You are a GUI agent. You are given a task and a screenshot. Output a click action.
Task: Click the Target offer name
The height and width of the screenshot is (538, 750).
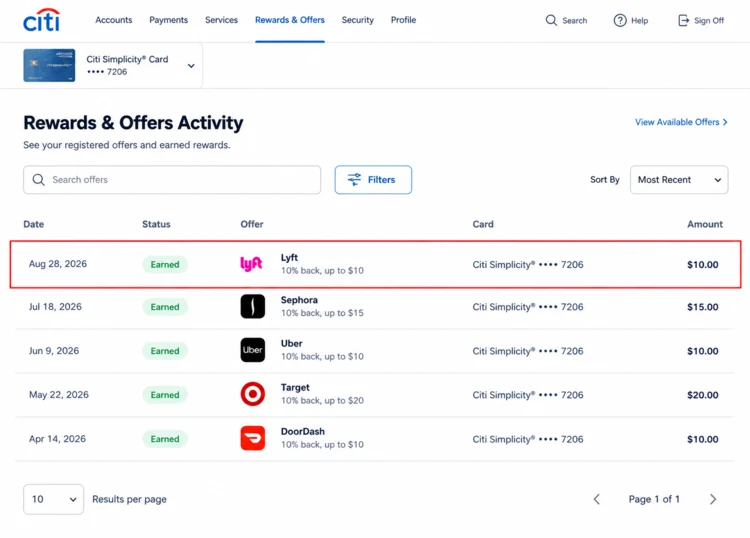tap(295, 387)
